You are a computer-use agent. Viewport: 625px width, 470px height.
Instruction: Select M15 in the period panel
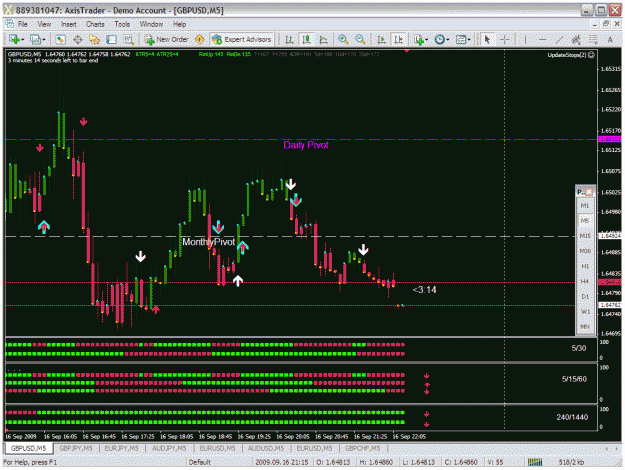point(585,236)
